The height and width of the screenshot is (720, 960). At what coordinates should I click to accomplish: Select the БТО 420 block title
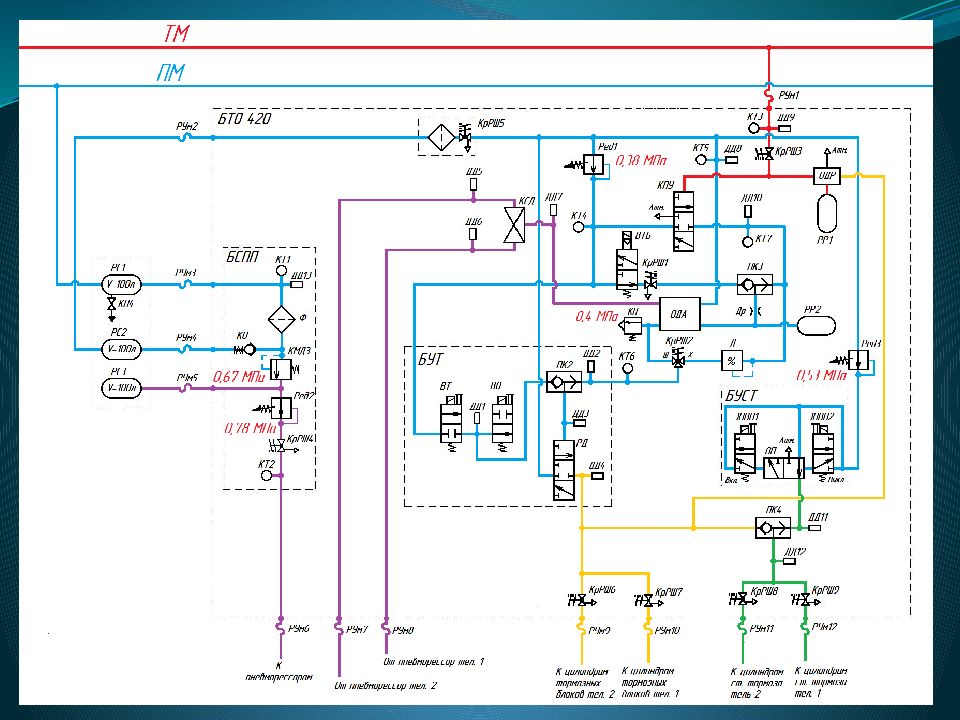pos(244,118)
